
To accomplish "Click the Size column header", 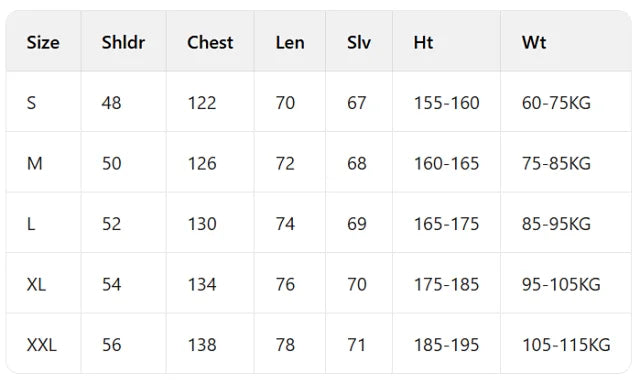I will [43, 42].
